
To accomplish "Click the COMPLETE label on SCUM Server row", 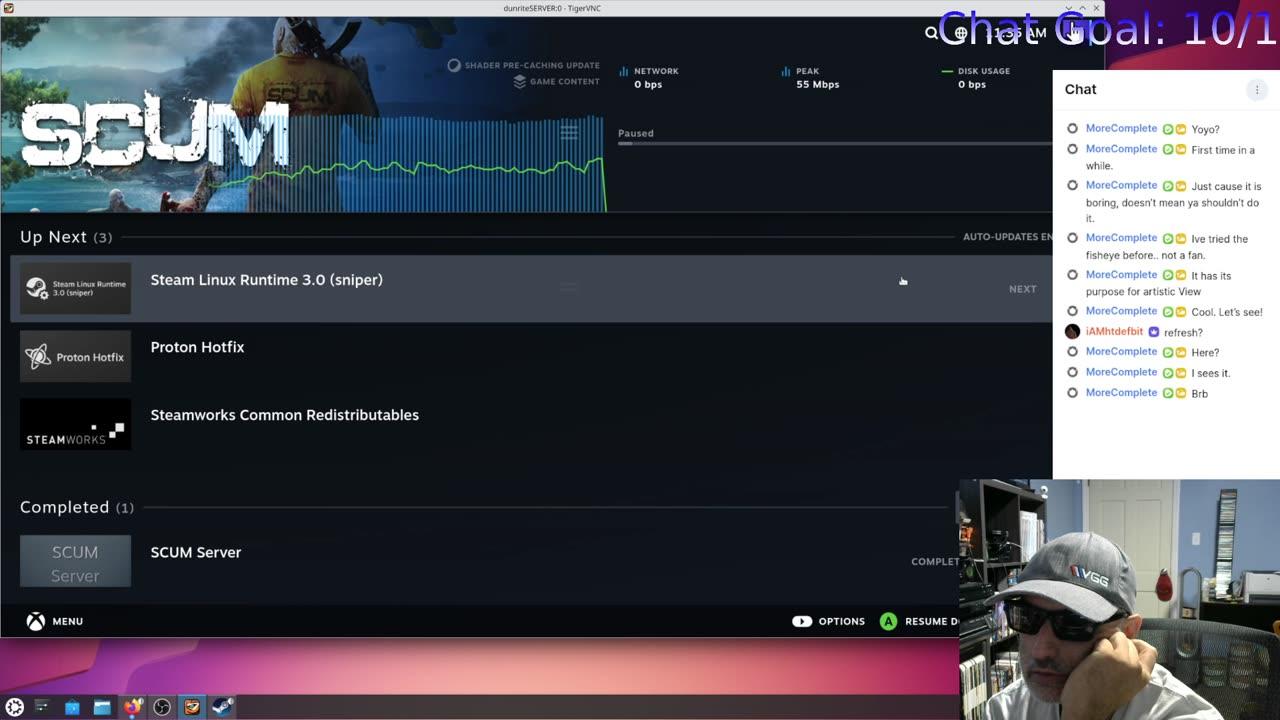I will click(934, 561).
